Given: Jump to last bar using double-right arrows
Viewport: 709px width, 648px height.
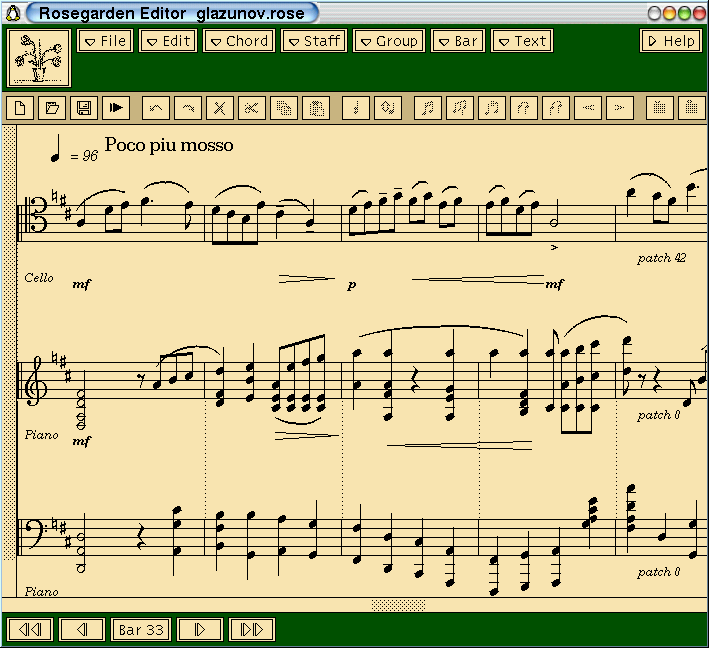Looking at the screenshot, I should click(x=252, y=629).
